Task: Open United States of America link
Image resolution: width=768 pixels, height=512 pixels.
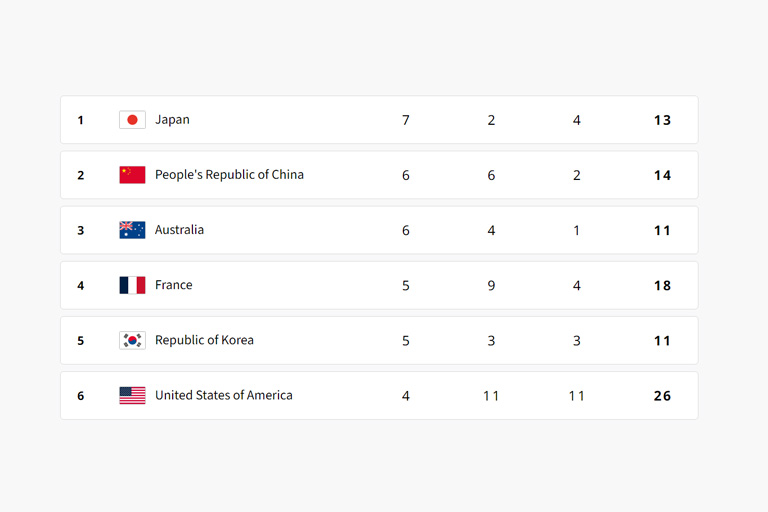Action: point(224,395)
